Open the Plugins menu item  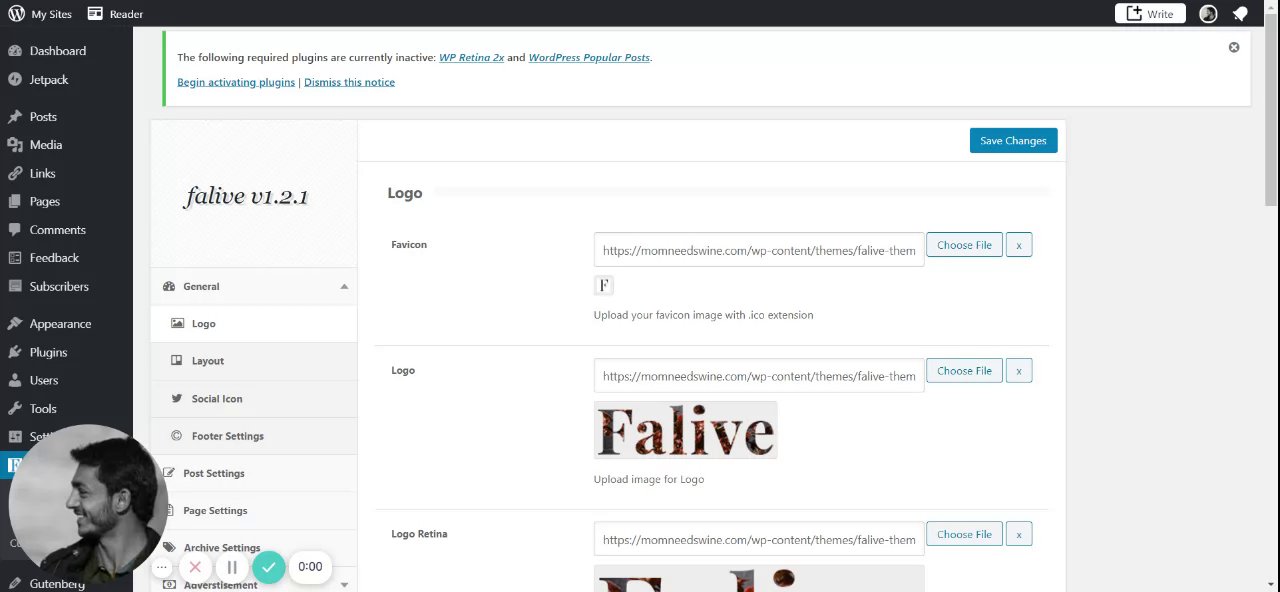(x=66, y=352)
